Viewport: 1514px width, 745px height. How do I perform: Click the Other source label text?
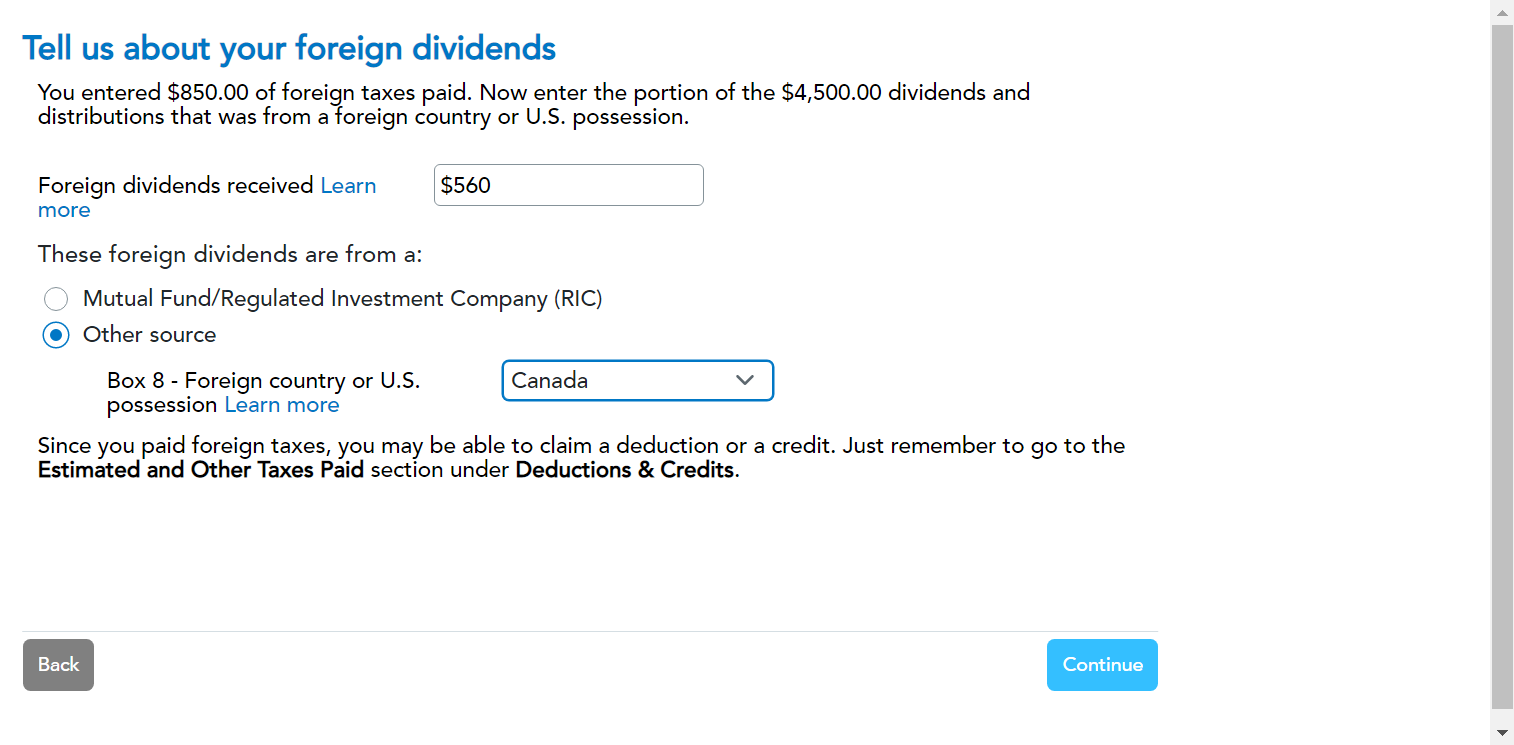[x=149, y=335]
